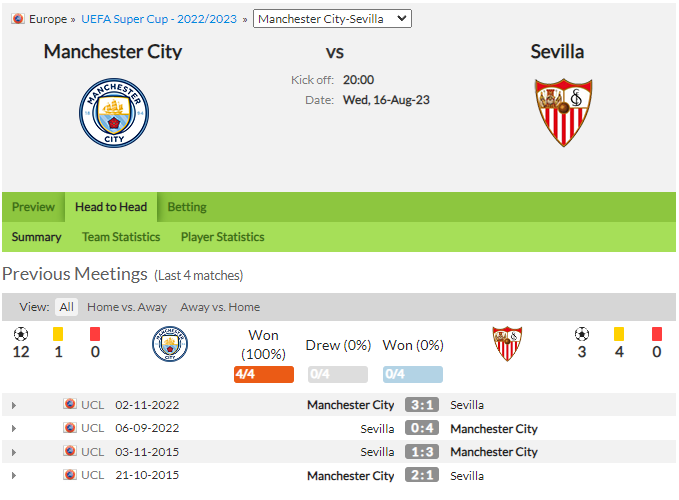The height and width of the screenshot is (500, 679).
Task: Select the Home vs. Away view filter
Action: [x=127, y=307]
